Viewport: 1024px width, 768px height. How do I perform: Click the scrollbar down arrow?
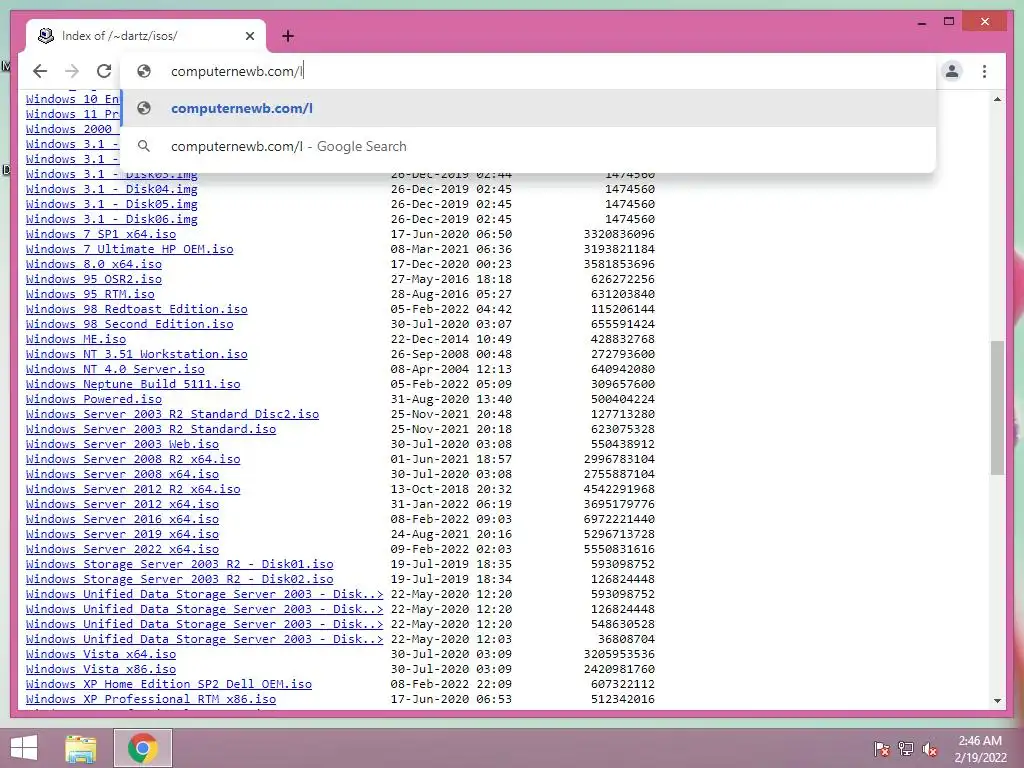[x=997, y=701]
